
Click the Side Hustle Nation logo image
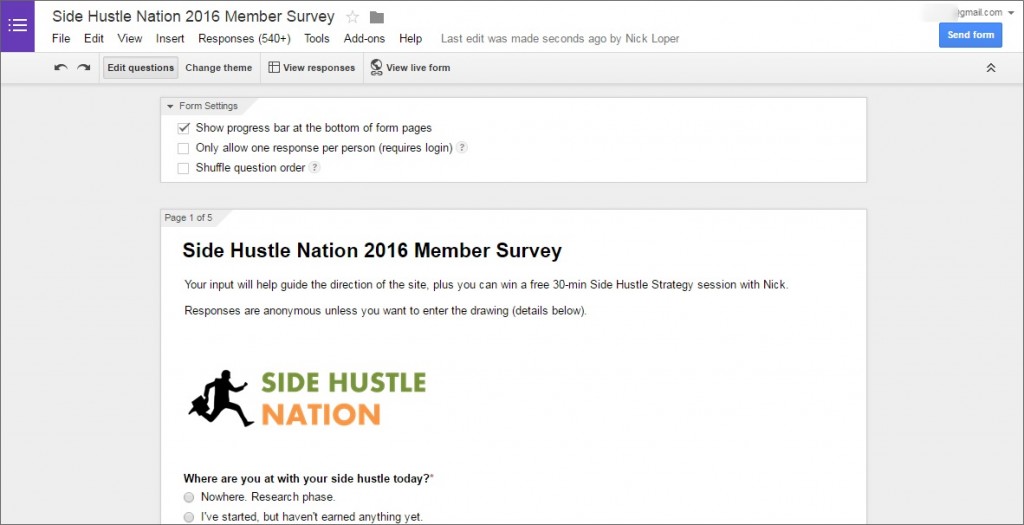pyautogui.click(x=307, y=398)
